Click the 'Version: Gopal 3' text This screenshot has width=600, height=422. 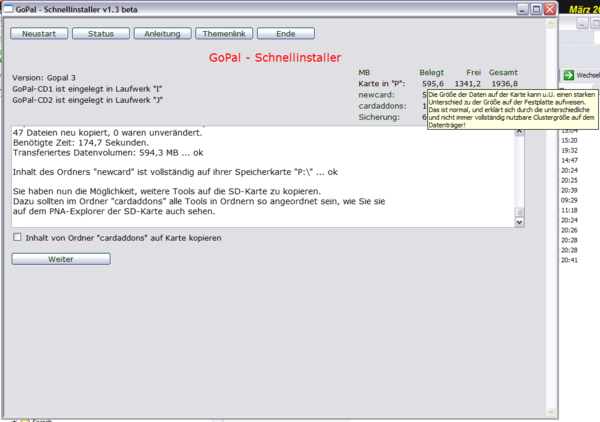point(44,78)
